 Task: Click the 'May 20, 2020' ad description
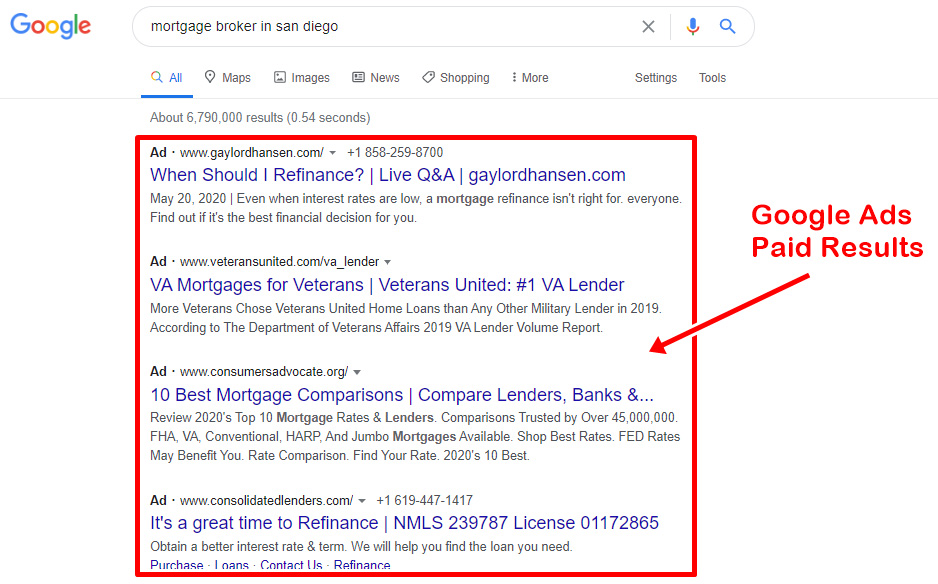[416, 208]
